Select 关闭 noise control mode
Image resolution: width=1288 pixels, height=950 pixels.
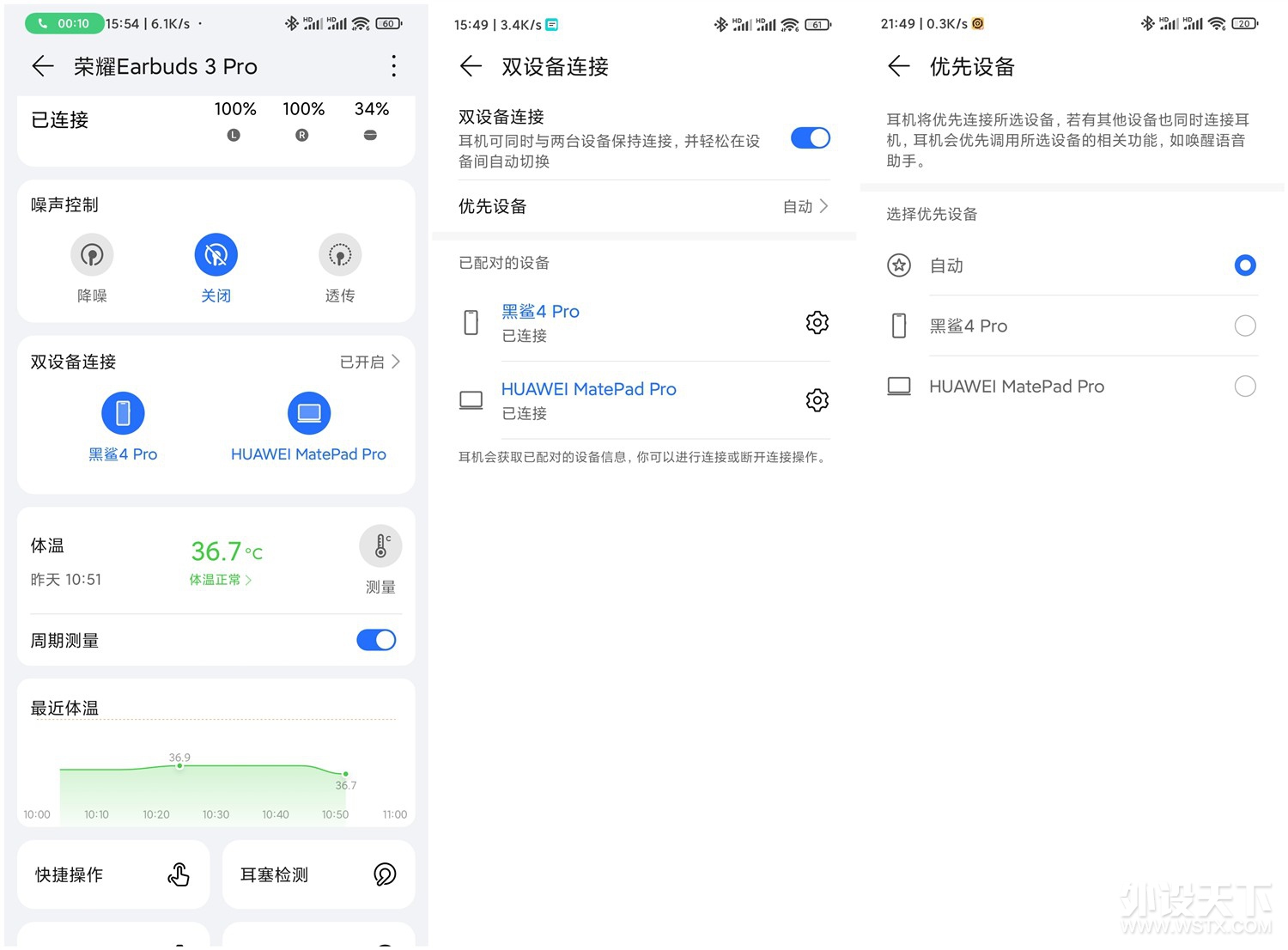pyautogui.click(x=216, y=255)
